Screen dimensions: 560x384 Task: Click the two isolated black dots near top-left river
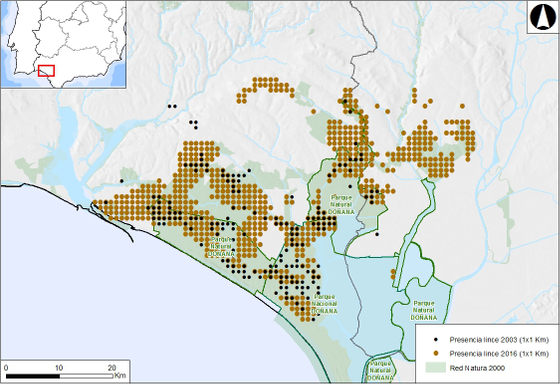point(172,106)
